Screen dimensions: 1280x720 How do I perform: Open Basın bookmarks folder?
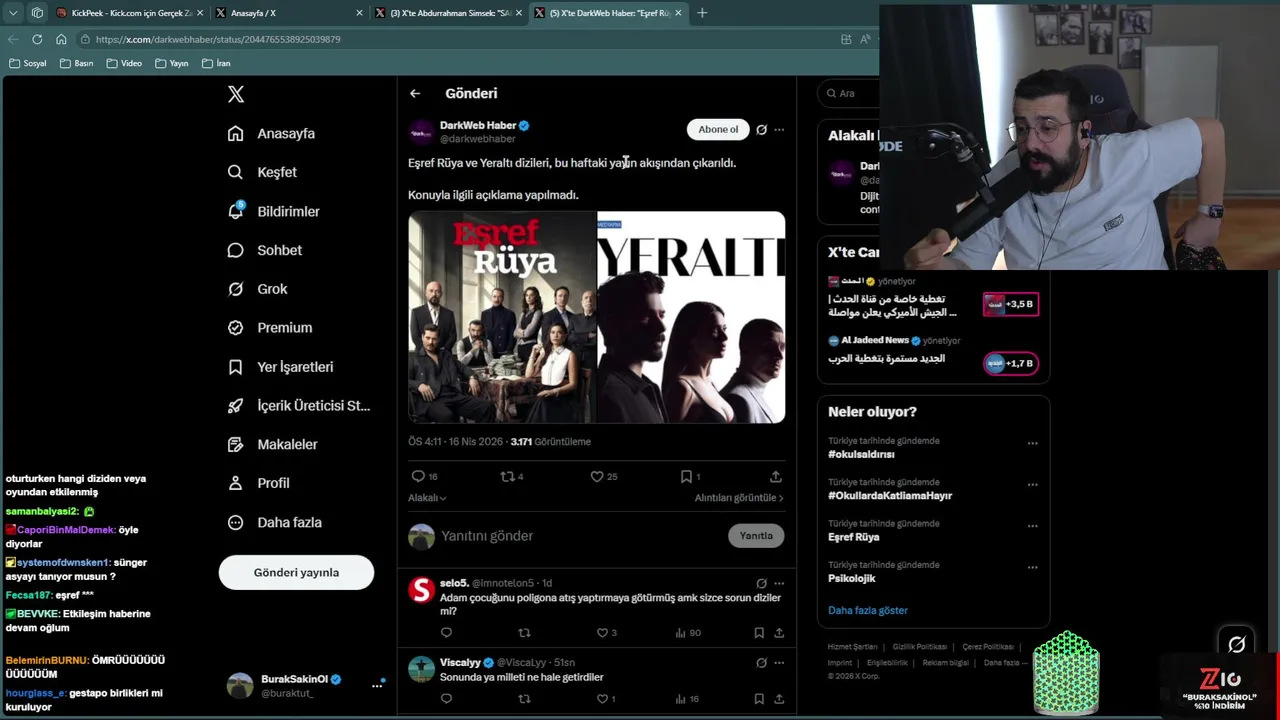pos(76,63)
